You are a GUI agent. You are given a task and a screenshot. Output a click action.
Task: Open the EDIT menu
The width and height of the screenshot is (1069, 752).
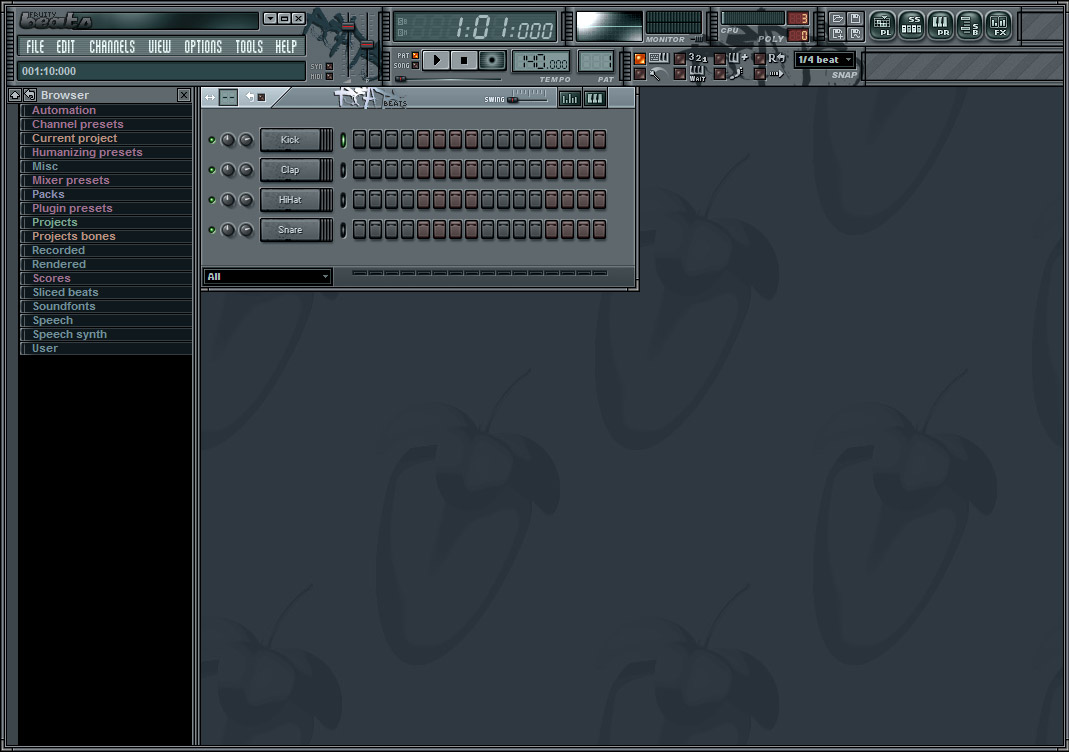click(65, 46)
